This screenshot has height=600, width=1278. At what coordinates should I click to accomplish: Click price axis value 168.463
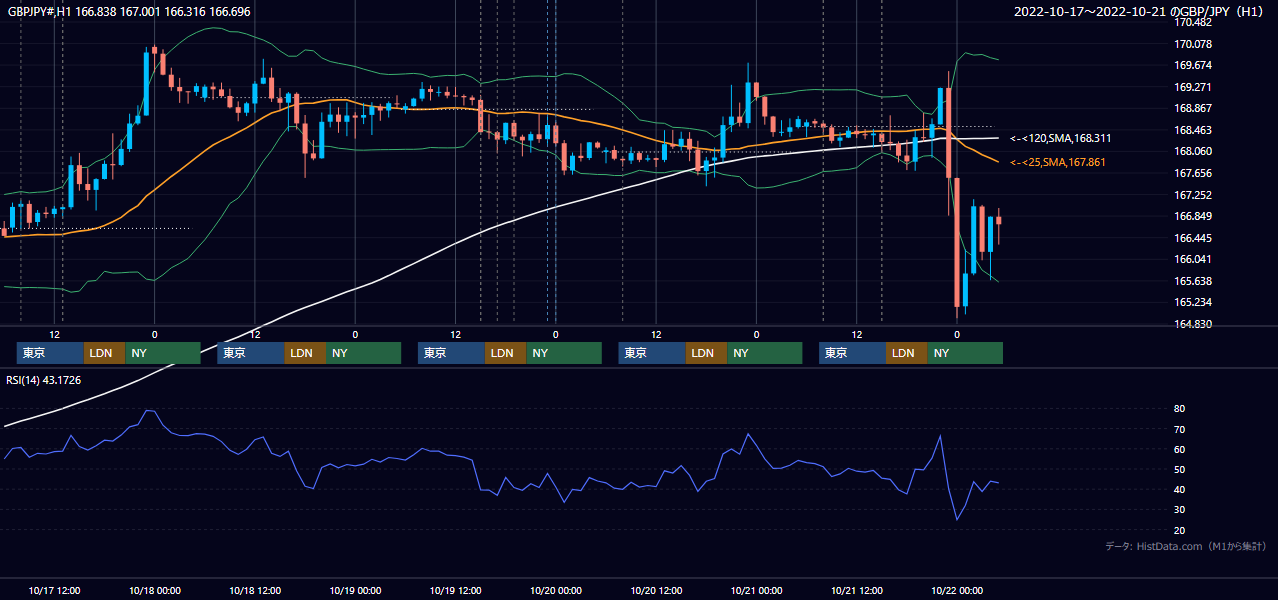[x=1195, y=130]
